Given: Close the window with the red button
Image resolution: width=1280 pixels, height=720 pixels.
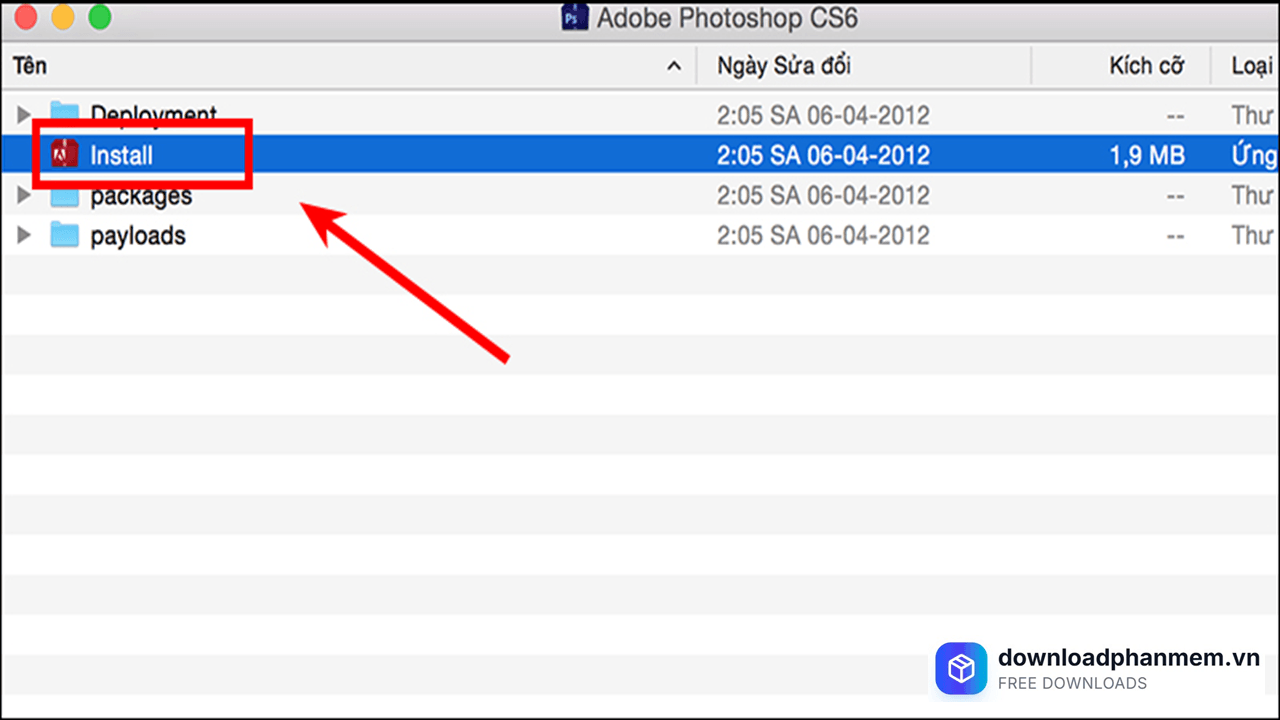Looking at the screenshot, I should click(x=26, y=17).
